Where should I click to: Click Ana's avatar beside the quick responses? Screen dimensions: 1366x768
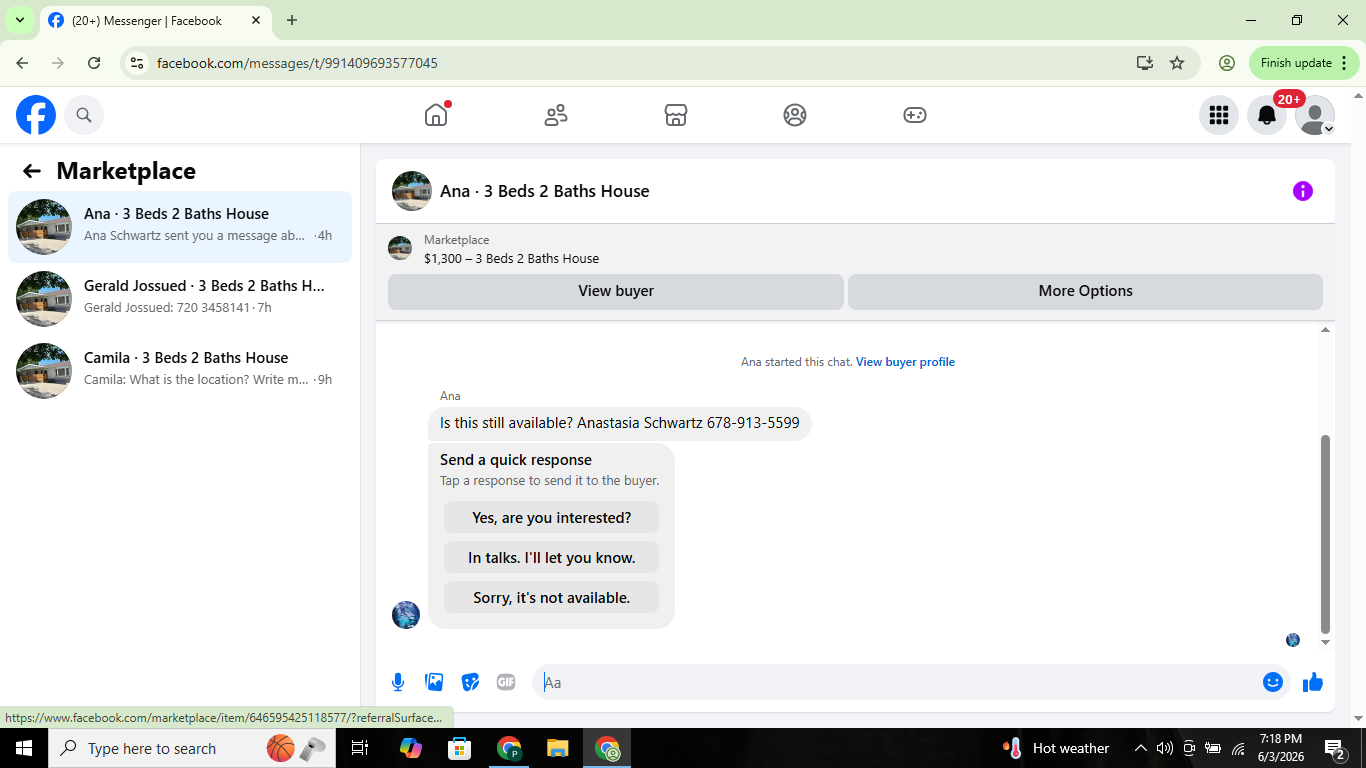pos(406,615)
